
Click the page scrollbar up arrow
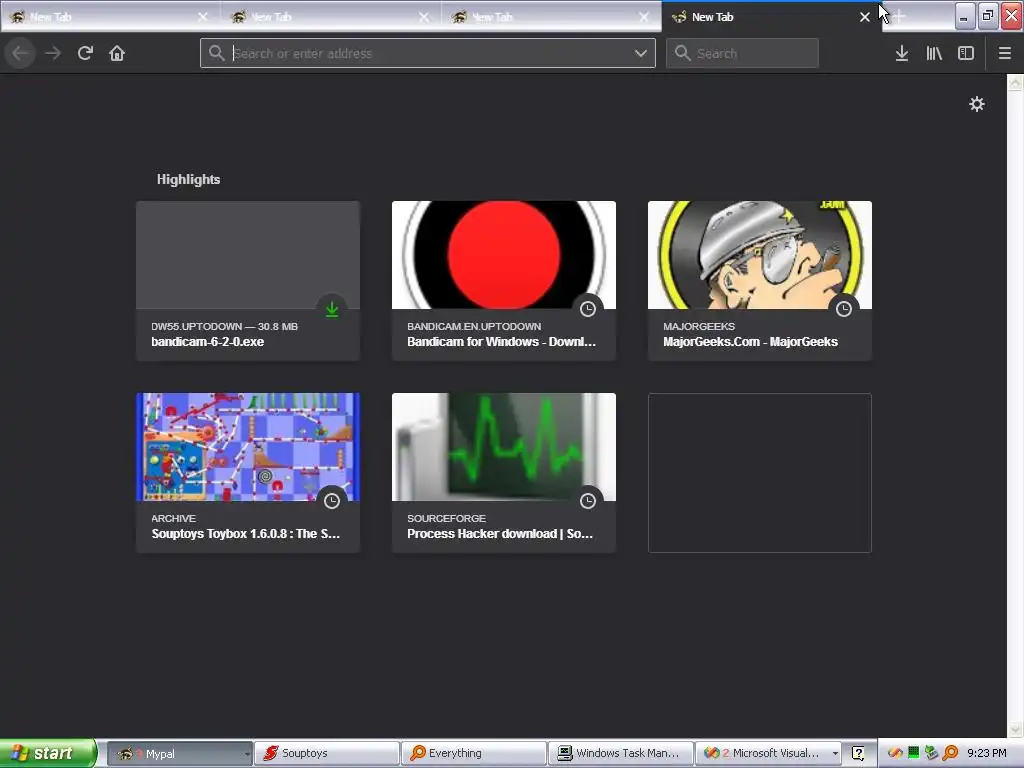point(1015,82)
